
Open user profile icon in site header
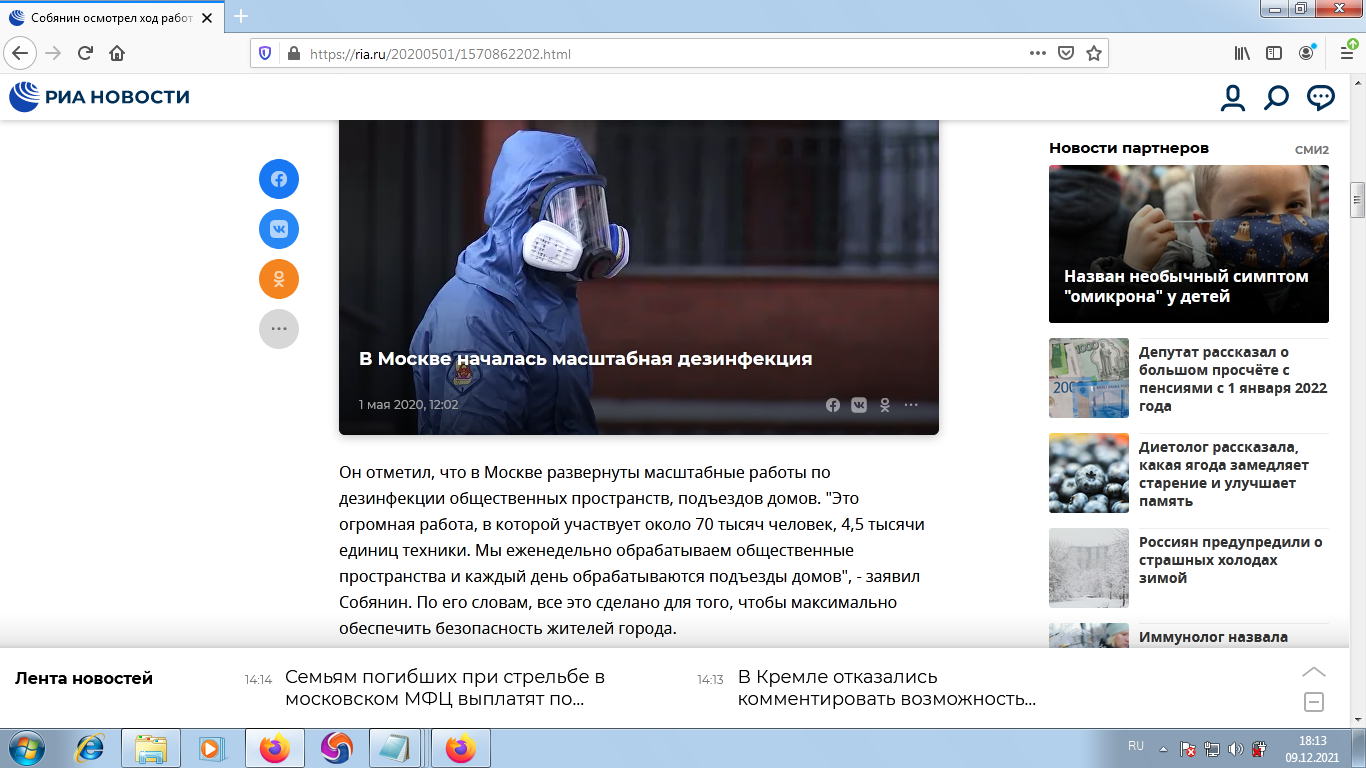1232,97
